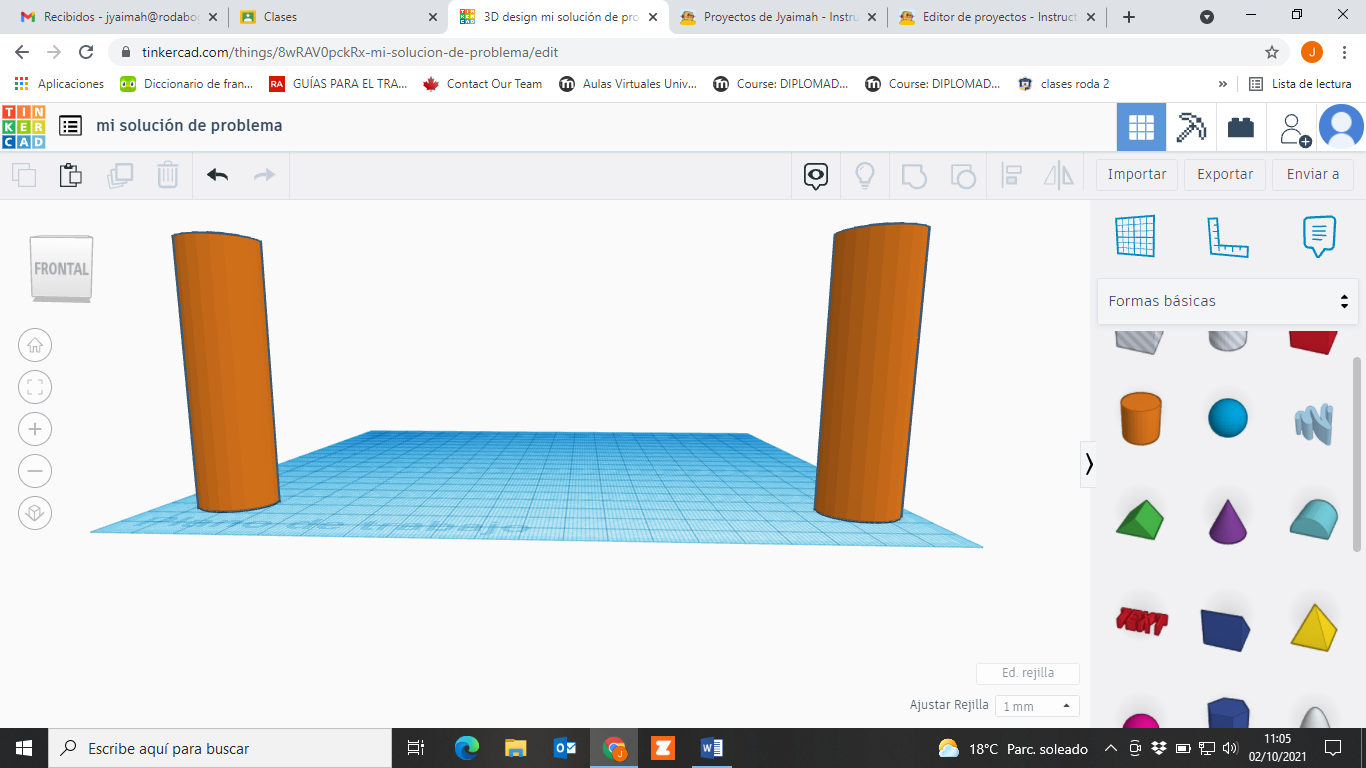
Task: Open the Formas básicas shapes dropdown
Action: pyautogui.click(x=1228, y=301)
